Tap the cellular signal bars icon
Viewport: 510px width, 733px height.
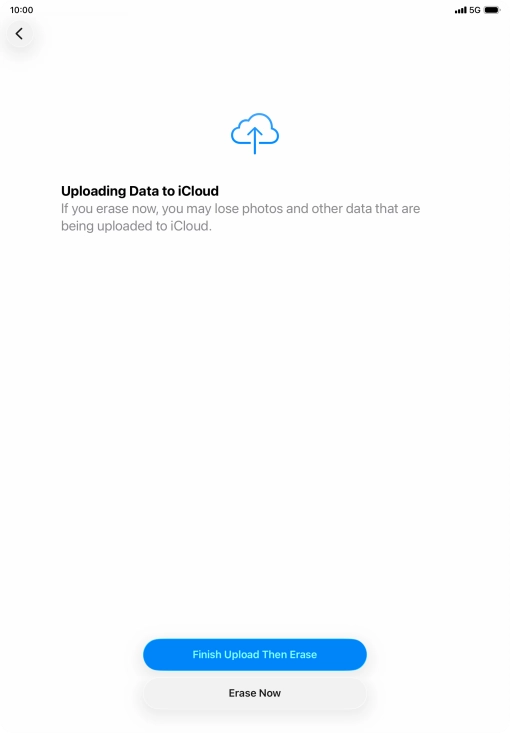460,10
